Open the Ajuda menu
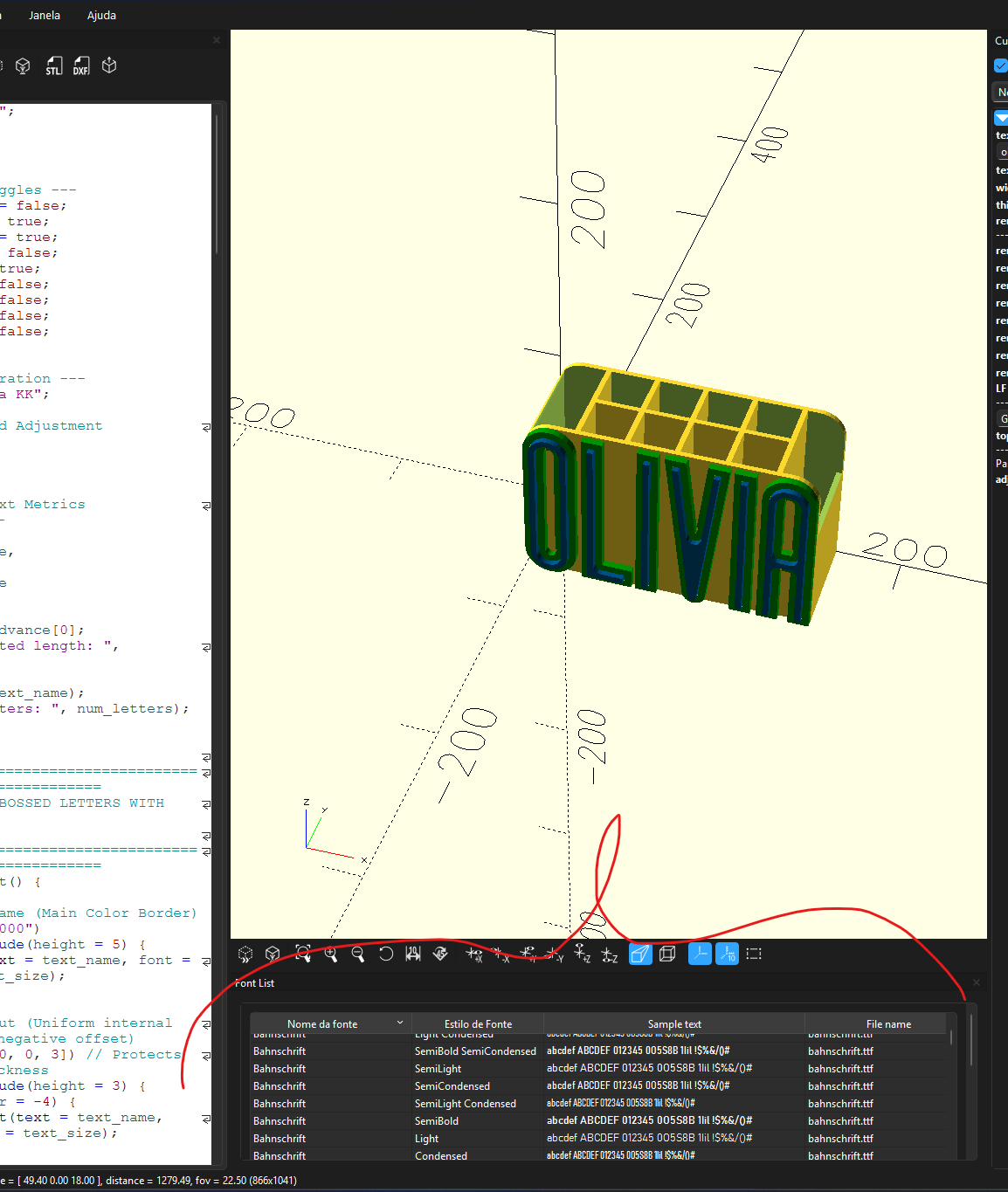The width and height of the screenshot is (1008, 1192). pos(101,15)
